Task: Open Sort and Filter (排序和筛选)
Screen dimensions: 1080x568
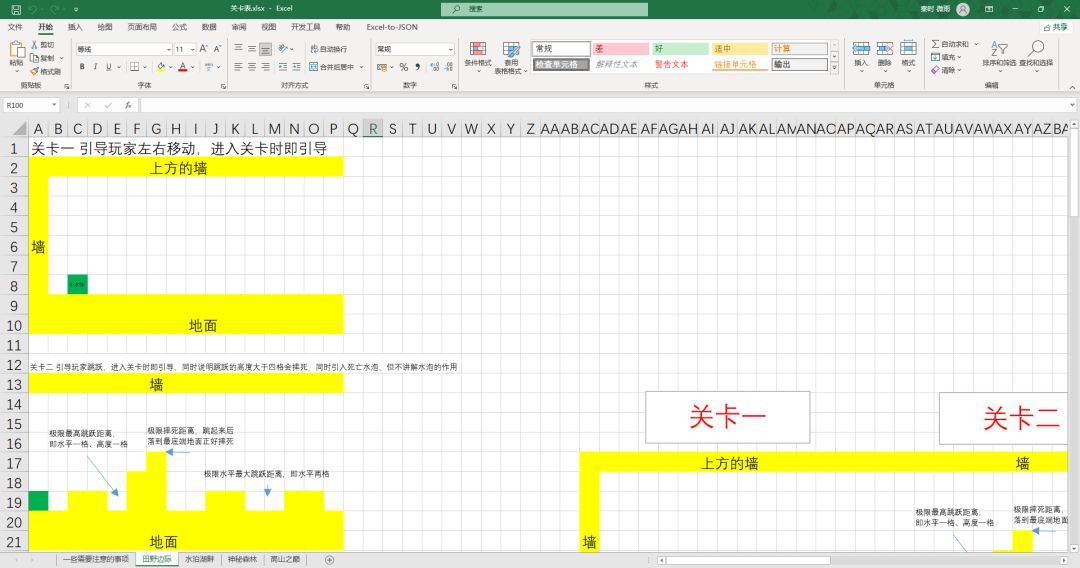Action: (x=999, y=54)
